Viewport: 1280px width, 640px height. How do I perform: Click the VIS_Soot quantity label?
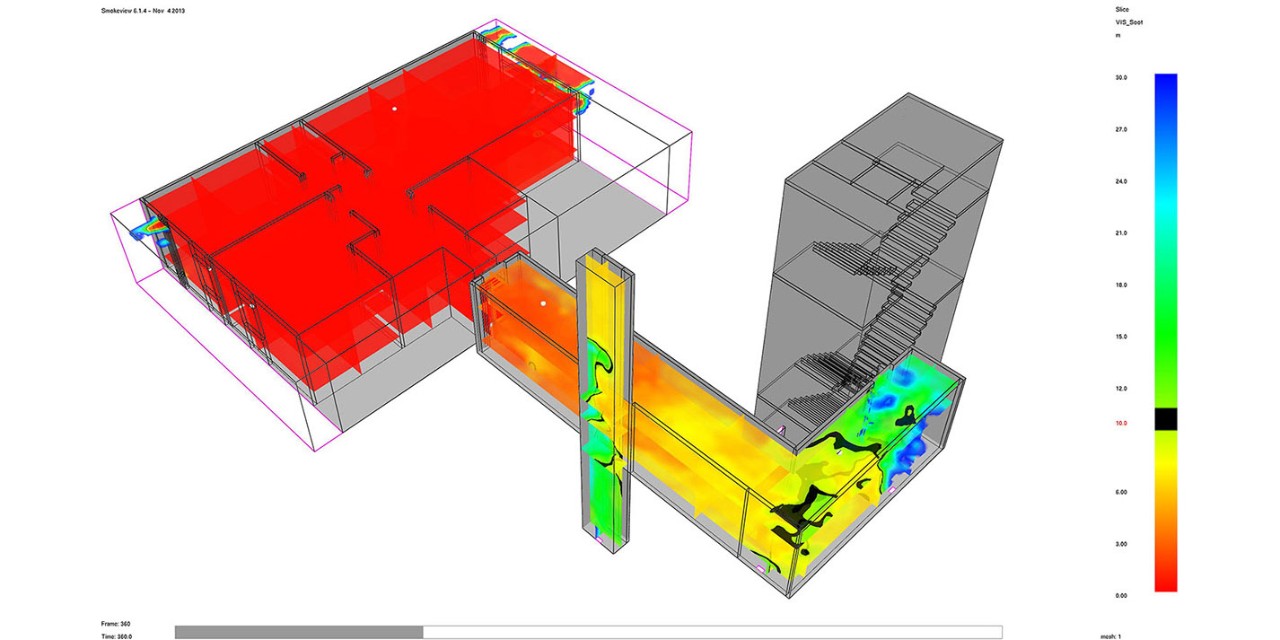point(1129,21)
